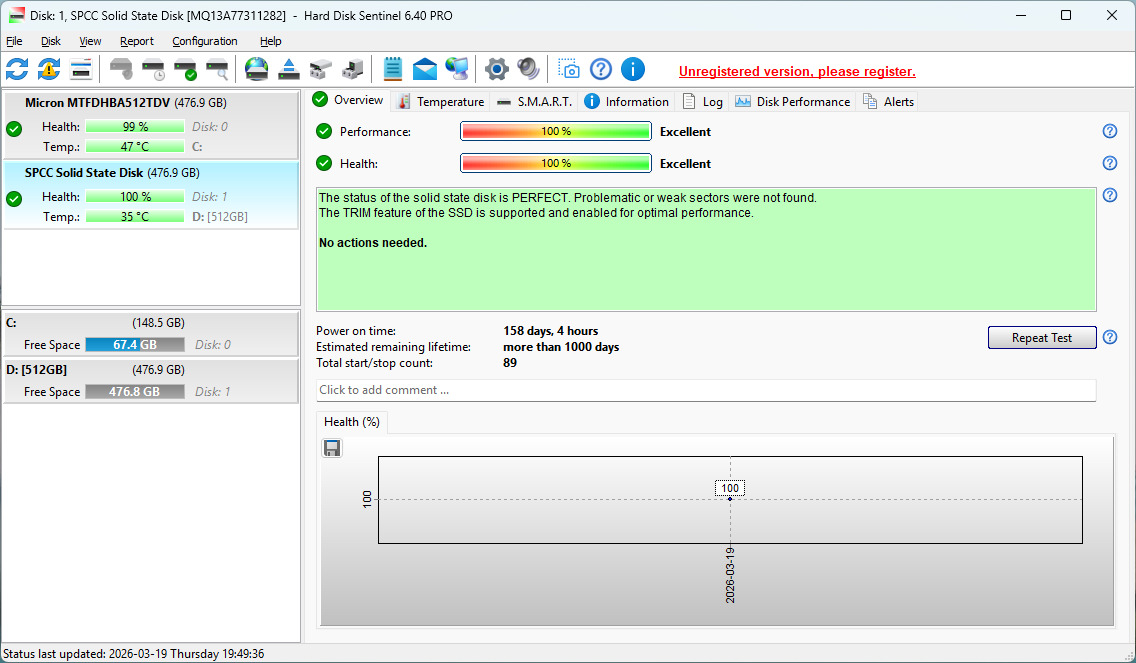The width and height of the screenshot is (1136, 663).
Task: Click the Repeat Test button
Action: coord(1042,338)
